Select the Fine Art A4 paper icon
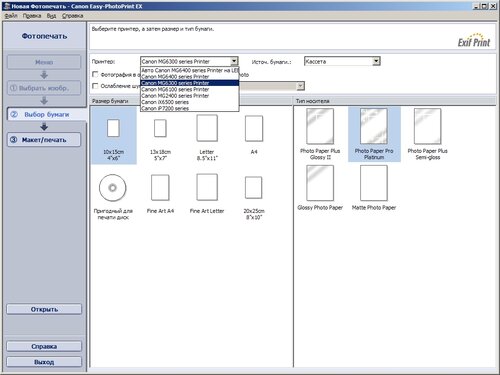Image resolution: width=500 pixels, height=375 pixels. (x=160, y=187)
